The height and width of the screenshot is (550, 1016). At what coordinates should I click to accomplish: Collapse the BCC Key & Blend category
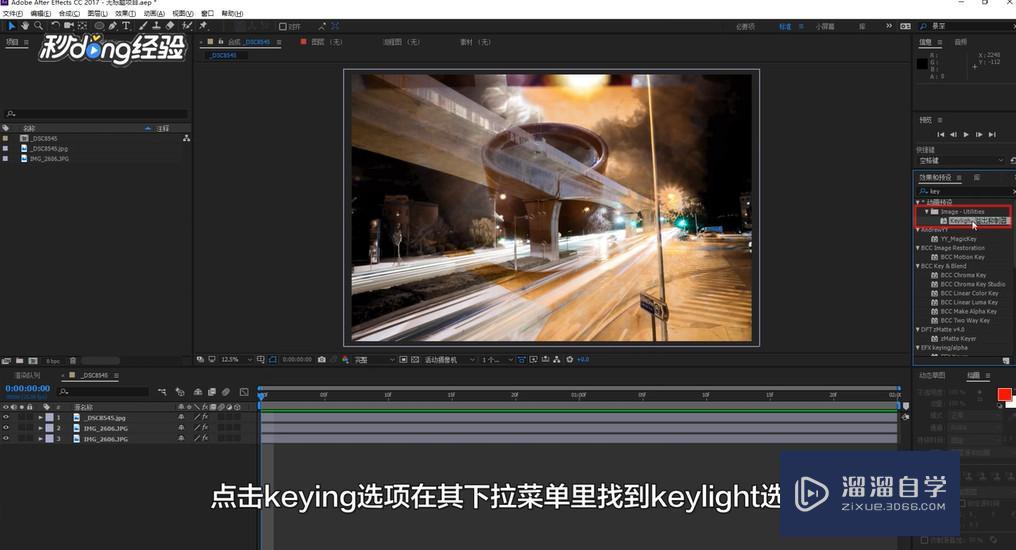pyautogui.click(x=918, y=266)
